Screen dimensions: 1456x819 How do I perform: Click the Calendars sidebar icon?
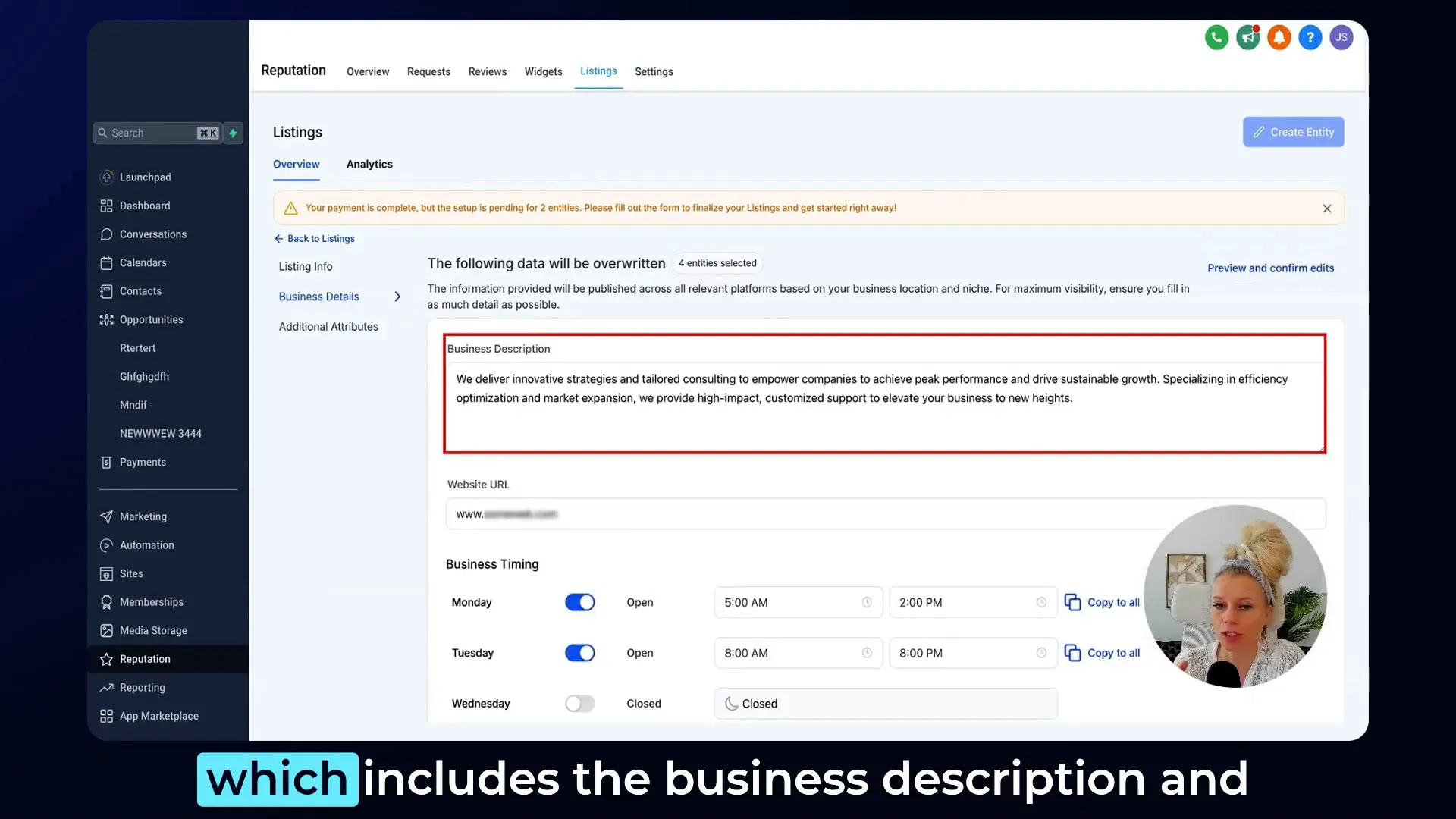coord(107,262)
